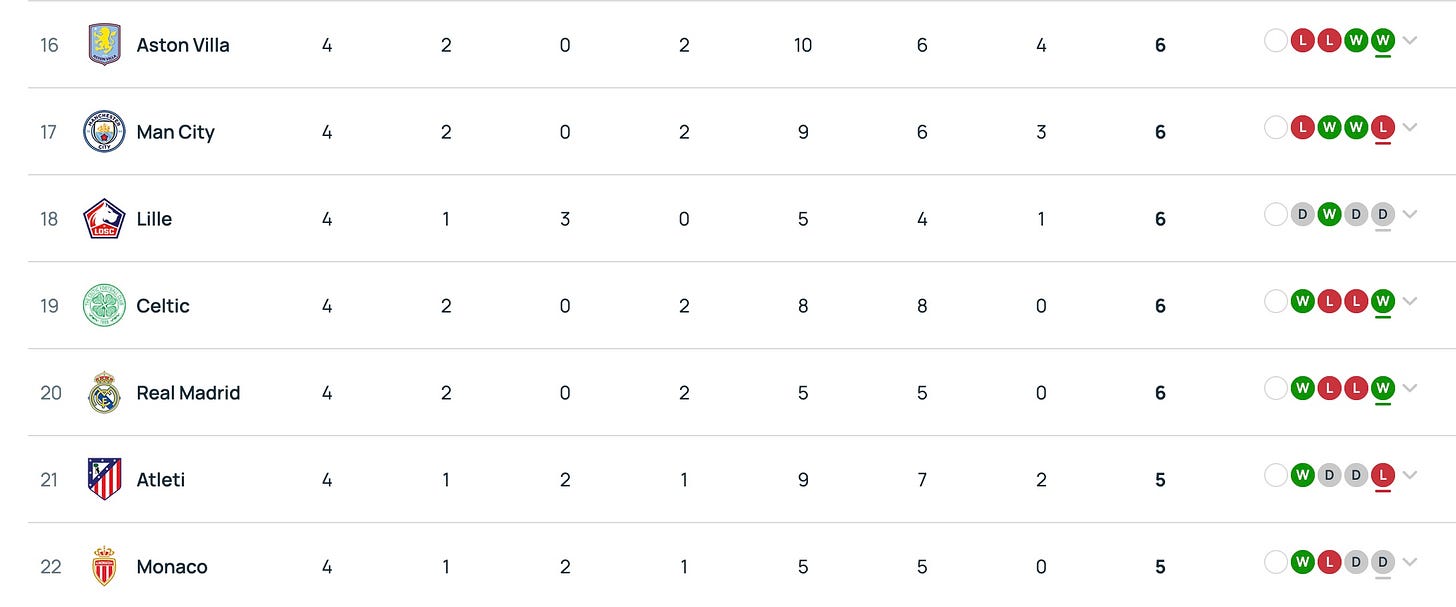Click the Atleti striped crest
The image size is (1456, 607).
[x=104, y=480]
